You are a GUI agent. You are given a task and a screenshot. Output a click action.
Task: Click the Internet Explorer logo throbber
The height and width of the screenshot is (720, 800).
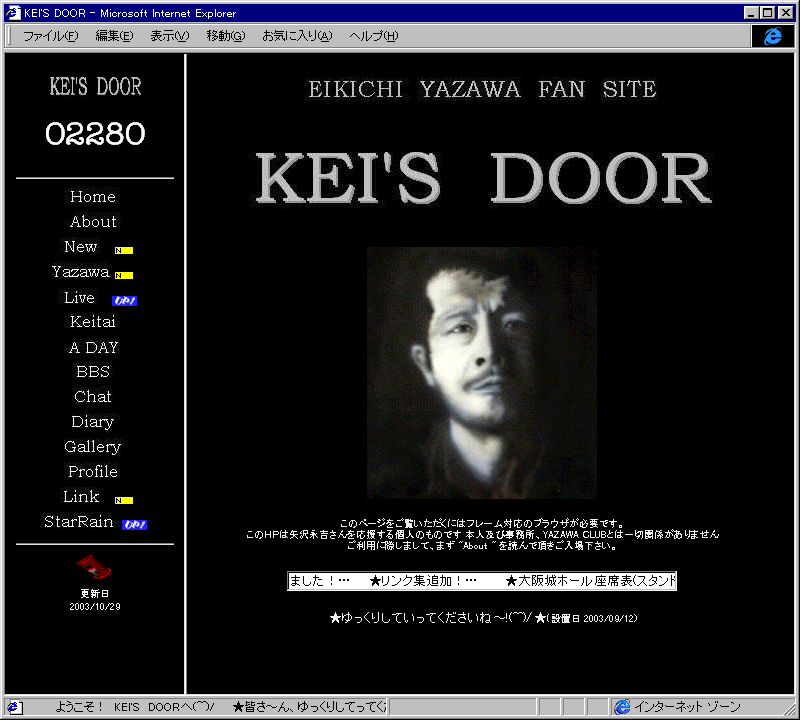click(772, 36)
